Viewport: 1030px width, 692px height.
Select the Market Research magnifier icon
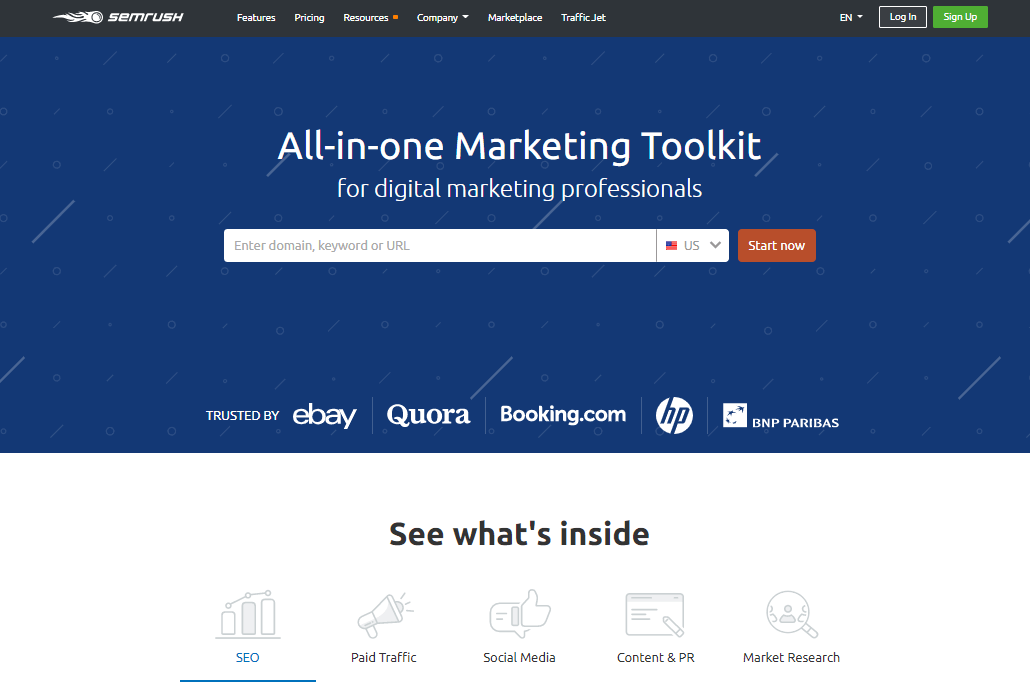(792, 614)
